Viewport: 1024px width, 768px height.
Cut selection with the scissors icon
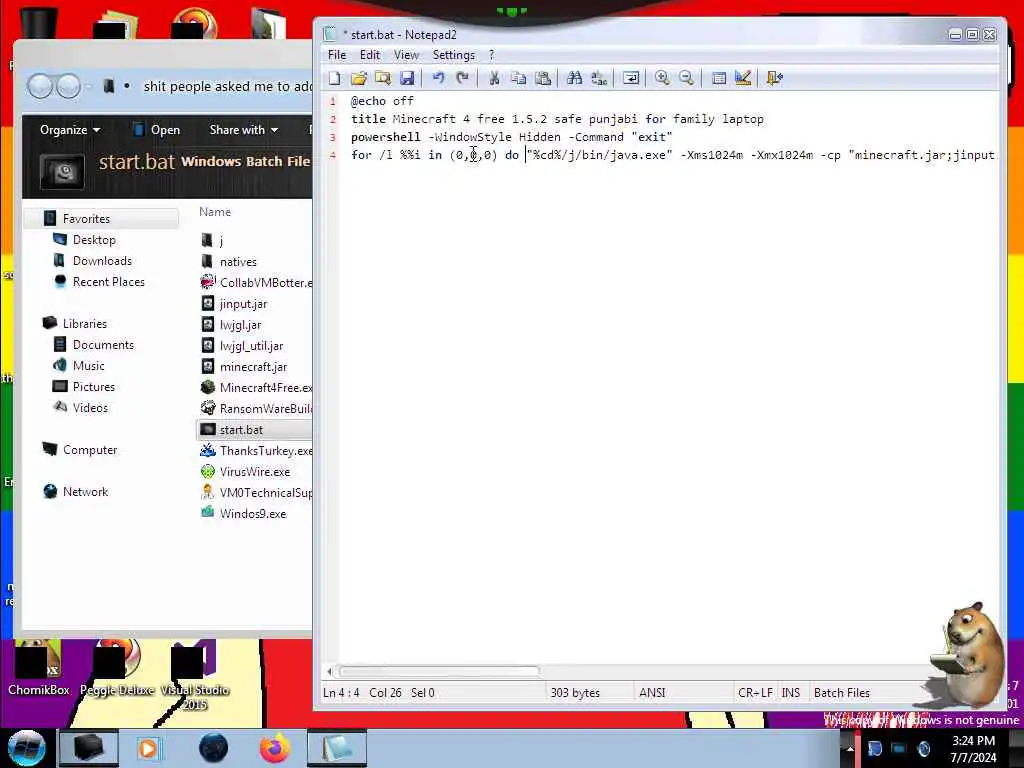coord(494,78)
